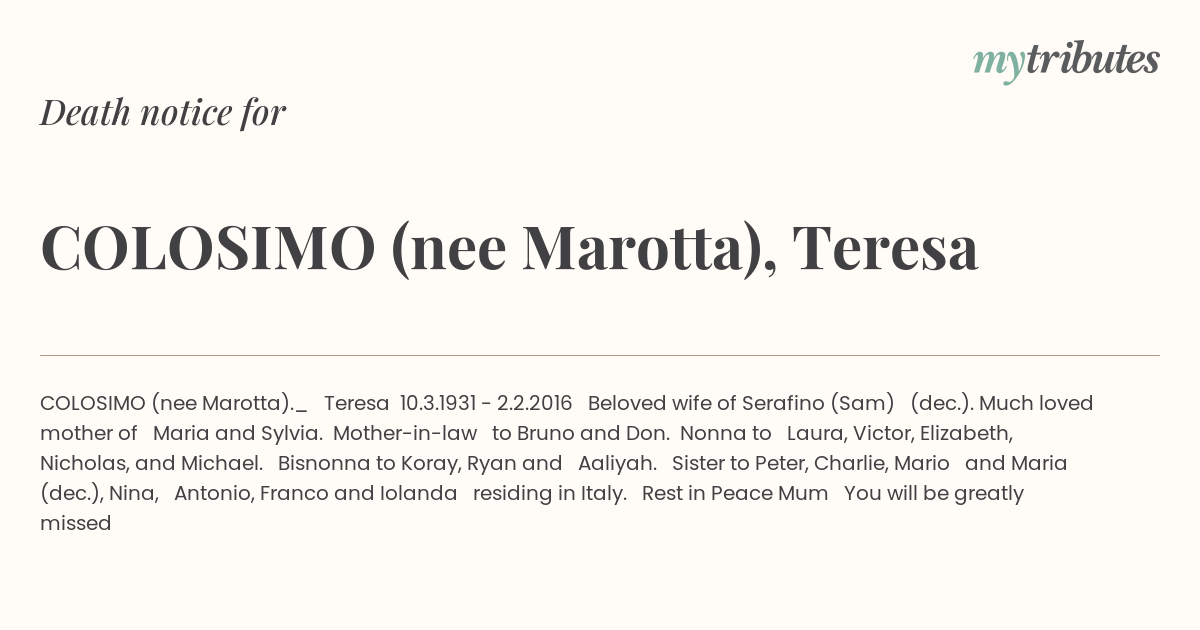The width and height of the screenshot is (1200, 630).
Task: Click 'residing in Italy' phrase
Action: coord(548,493)
